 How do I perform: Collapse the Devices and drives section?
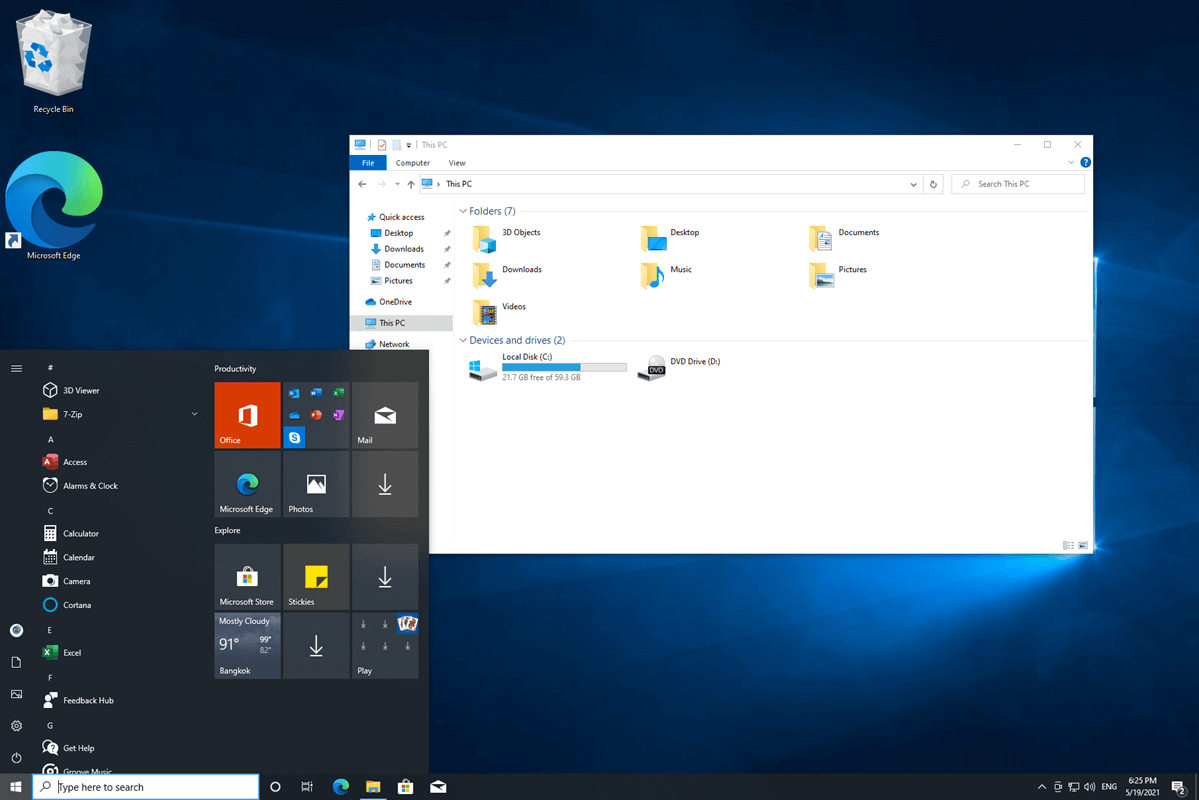[462, 340]
